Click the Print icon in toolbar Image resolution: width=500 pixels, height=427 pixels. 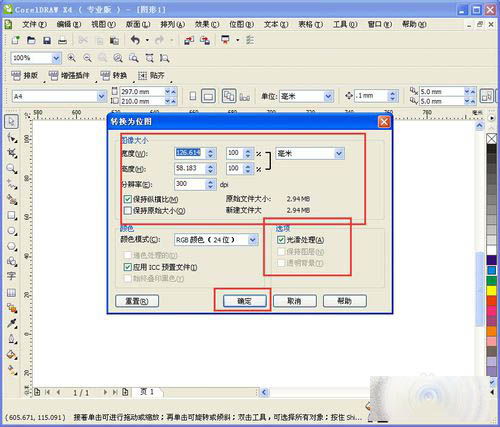point(63,41)
